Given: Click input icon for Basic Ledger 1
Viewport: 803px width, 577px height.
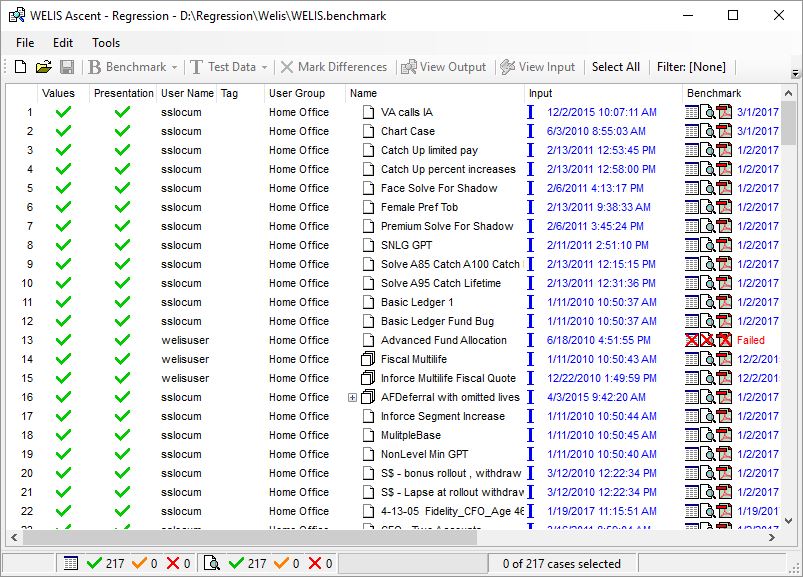Looking at the screenshot, I should (530, 302).
